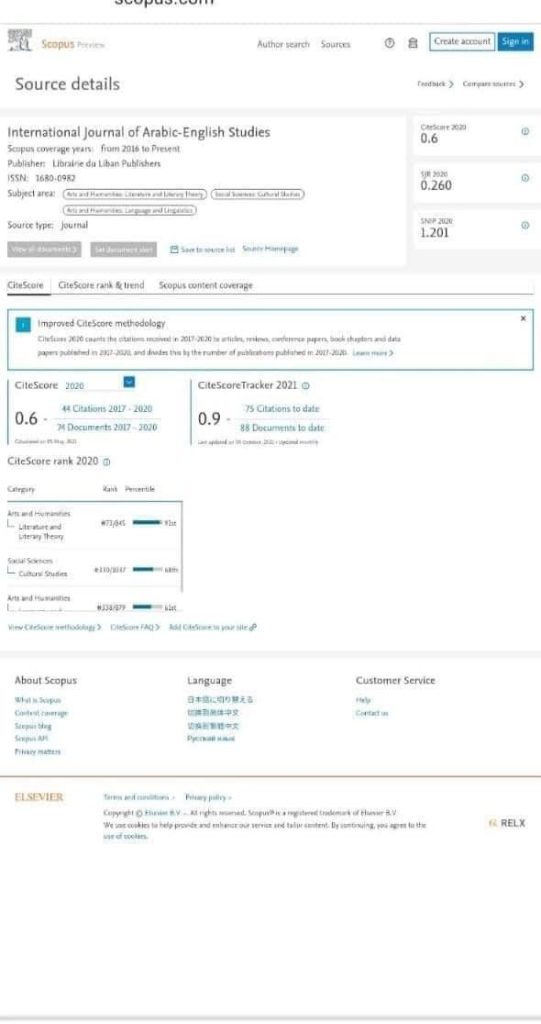Screen dimensions: 541x1024
Task: Open the CiteScore year 2020 dropdown
Action: coord(129,383)
